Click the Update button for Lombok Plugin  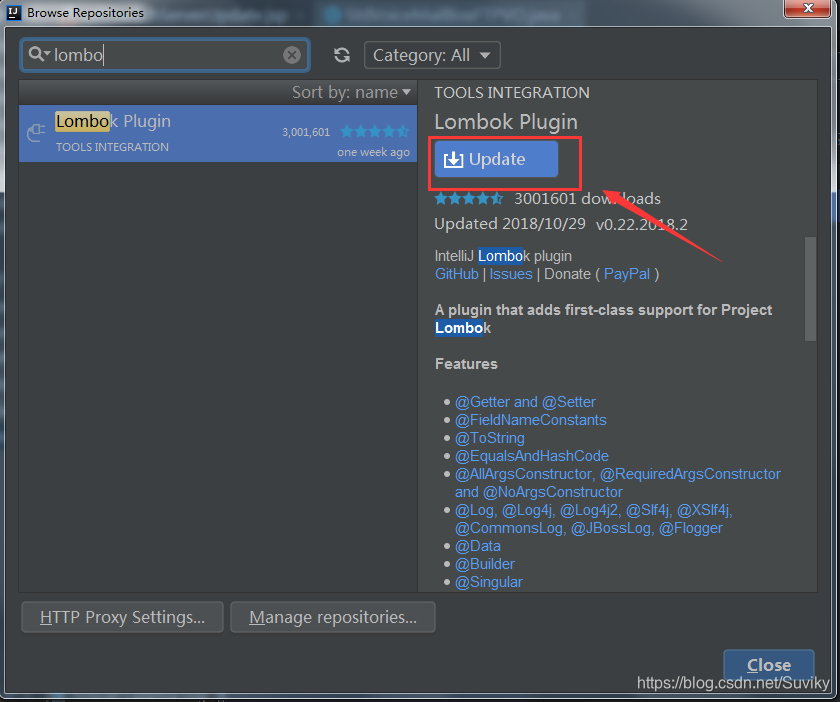496,159
